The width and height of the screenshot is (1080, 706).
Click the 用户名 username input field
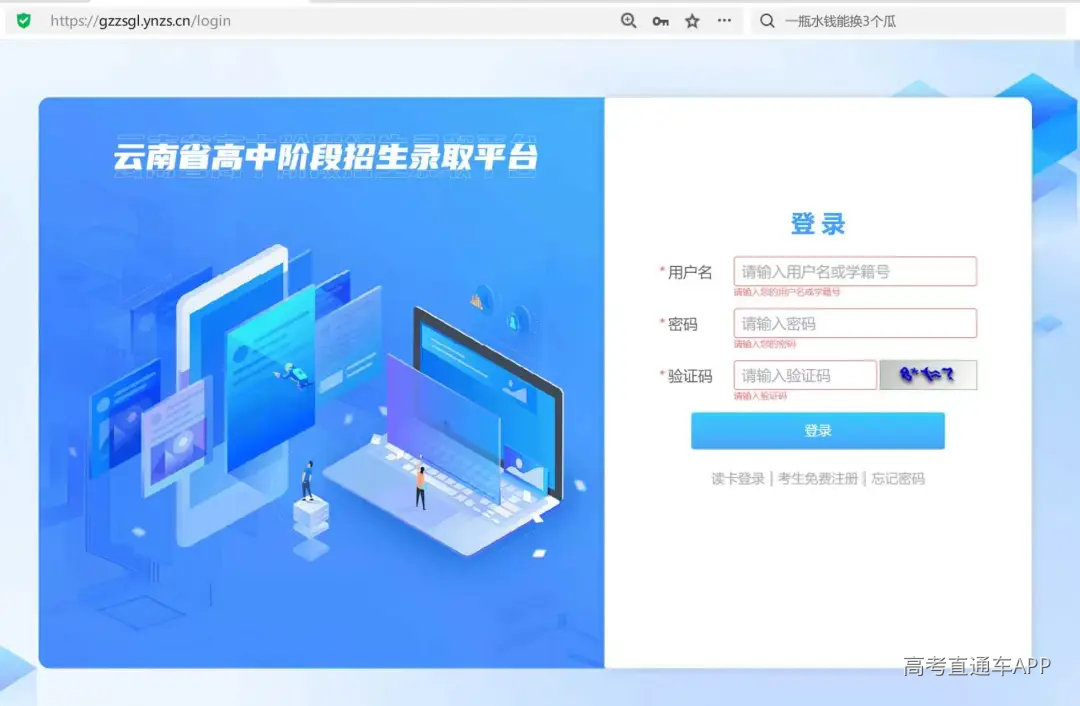pos(855,271)
